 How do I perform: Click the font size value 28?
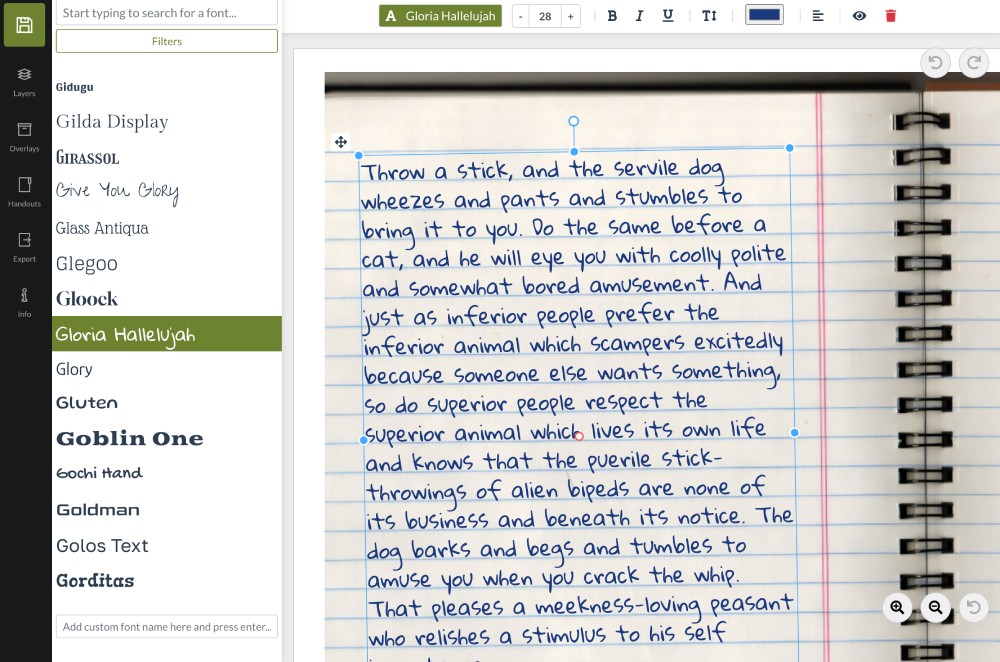click(x=545, y=16)
